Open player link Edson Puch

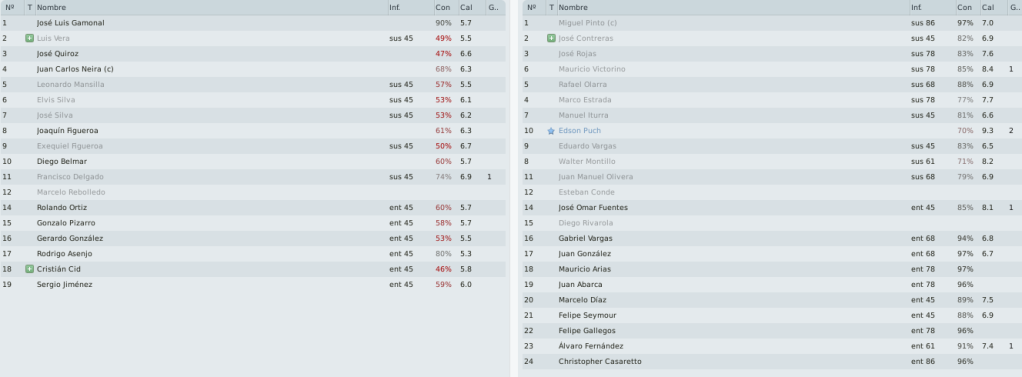pyautogui.click(x=579, y=130)
